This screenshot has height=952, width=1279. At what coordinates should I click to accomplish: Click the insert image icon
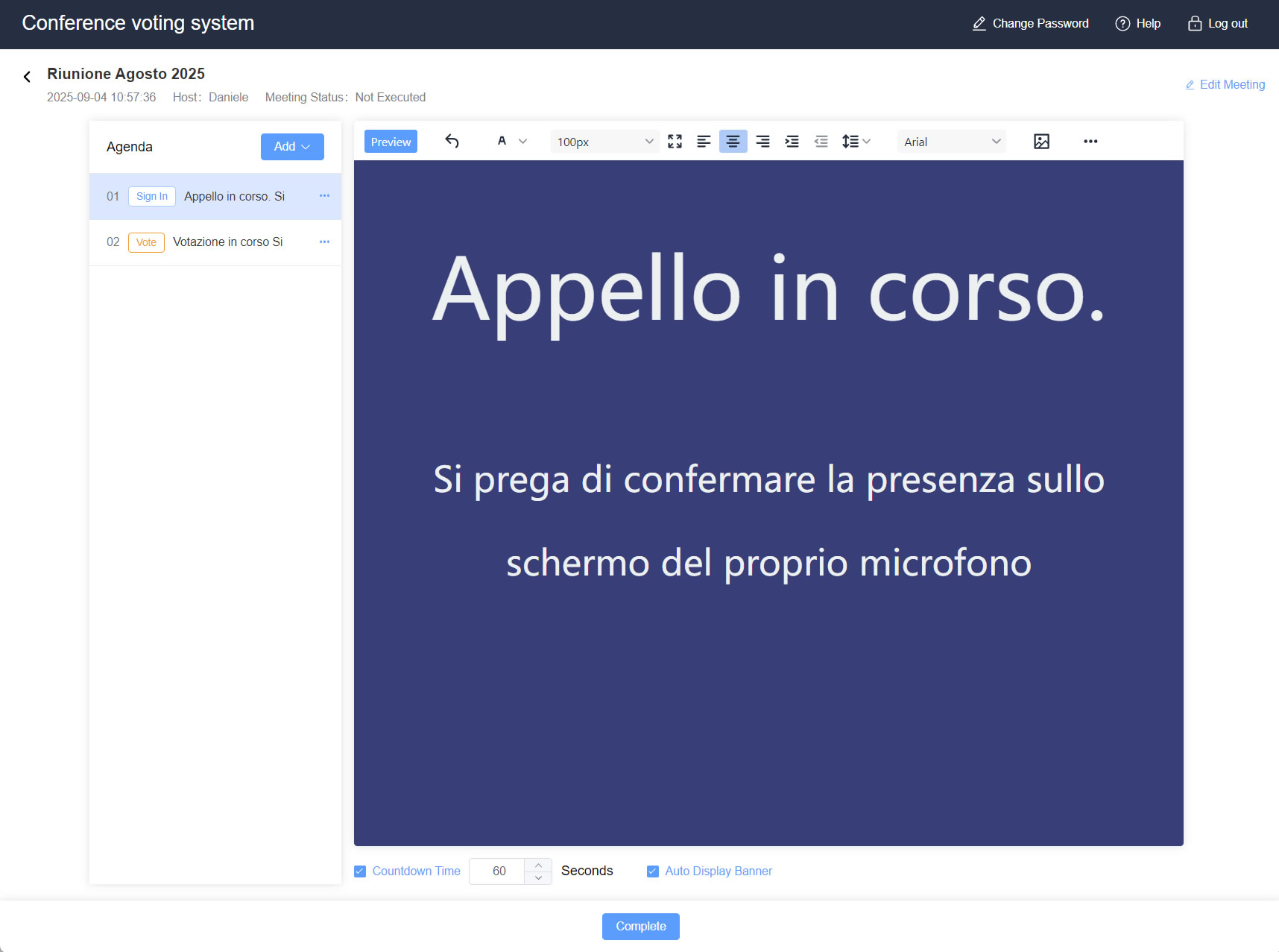(x=1041, y=141)
